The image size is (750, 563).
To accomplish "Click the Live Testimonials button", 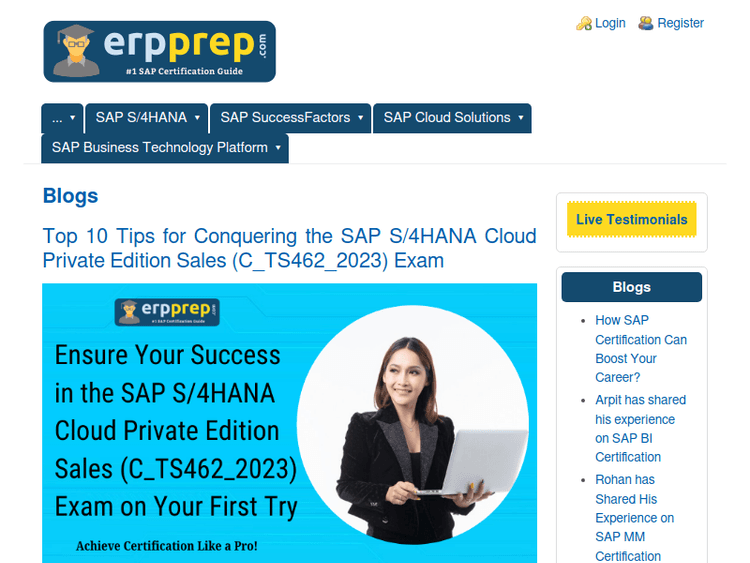I will (x=631, y=220).
